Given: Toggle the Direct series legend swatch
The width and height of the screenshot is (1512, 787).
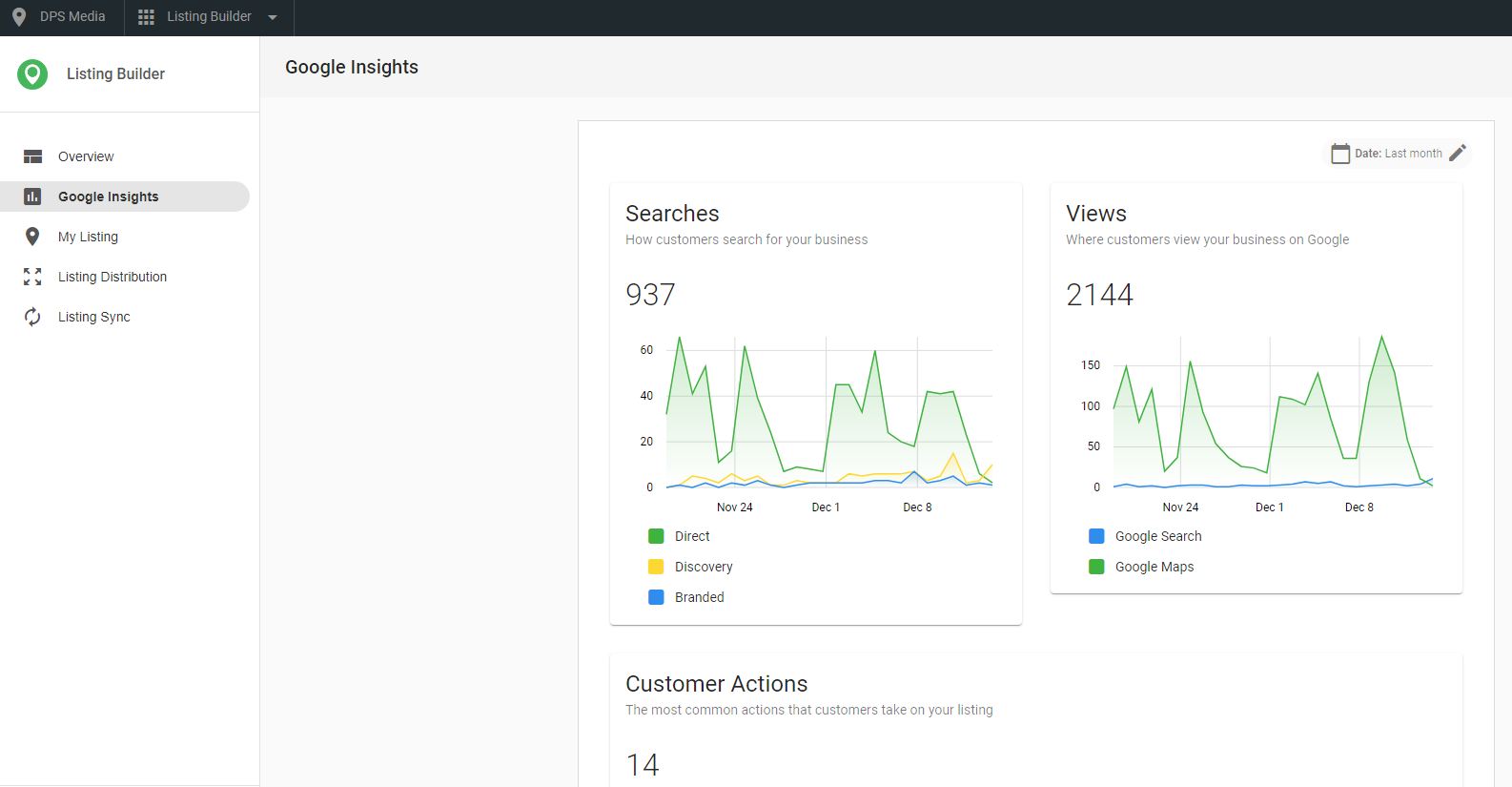Looking at the screenshot, I should (x=656, y=536).
